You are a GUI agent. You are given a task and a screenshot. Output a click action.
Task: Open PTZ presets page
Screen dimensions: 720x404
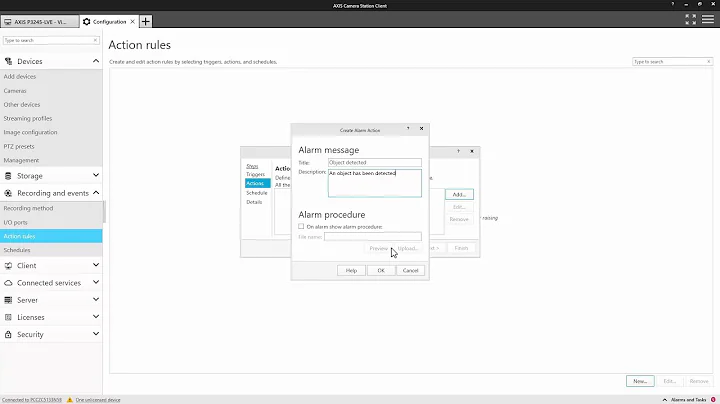(x=19, y=146)
